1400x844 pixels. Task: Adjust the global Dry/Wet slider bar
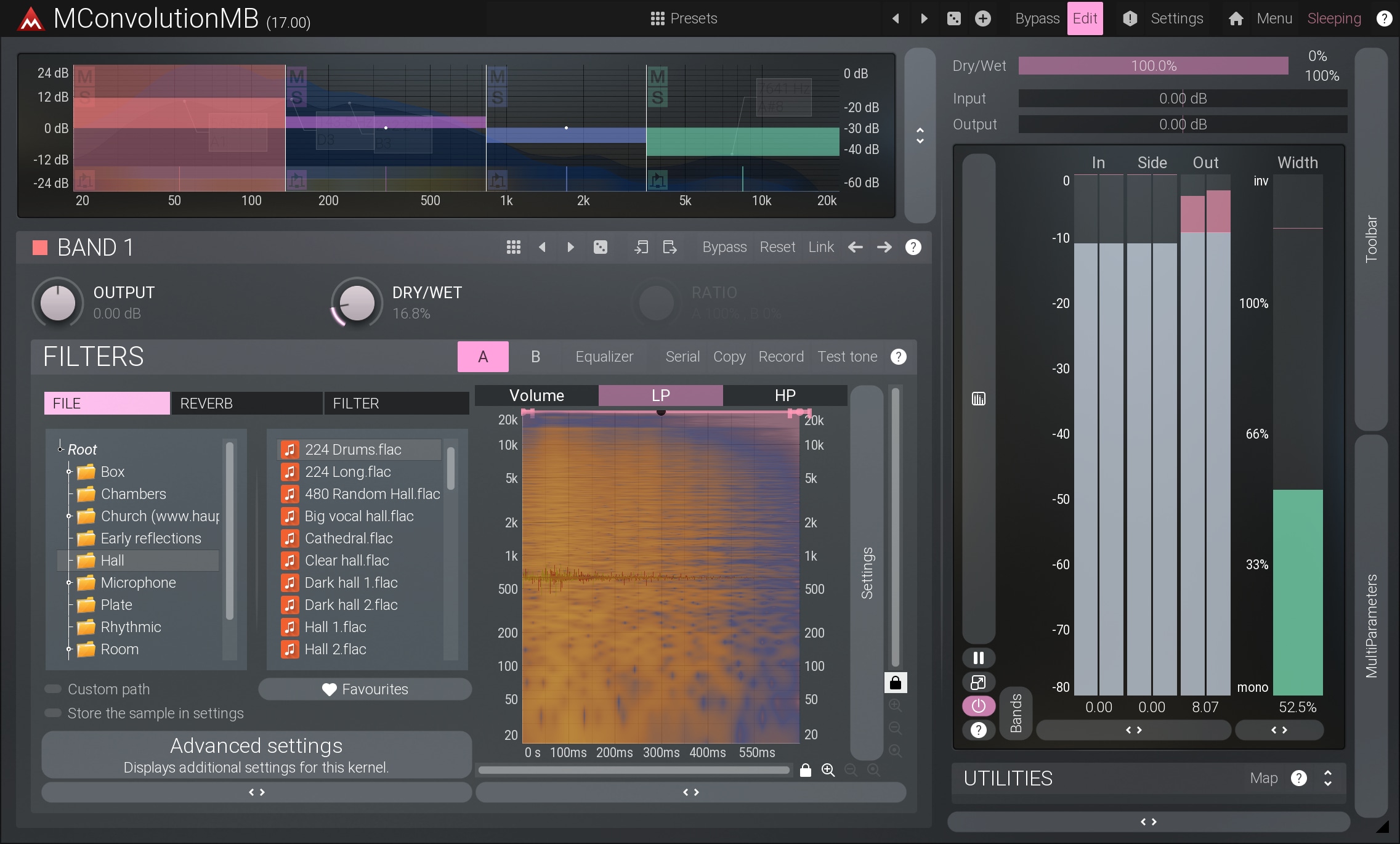(x=1153, y=66)
